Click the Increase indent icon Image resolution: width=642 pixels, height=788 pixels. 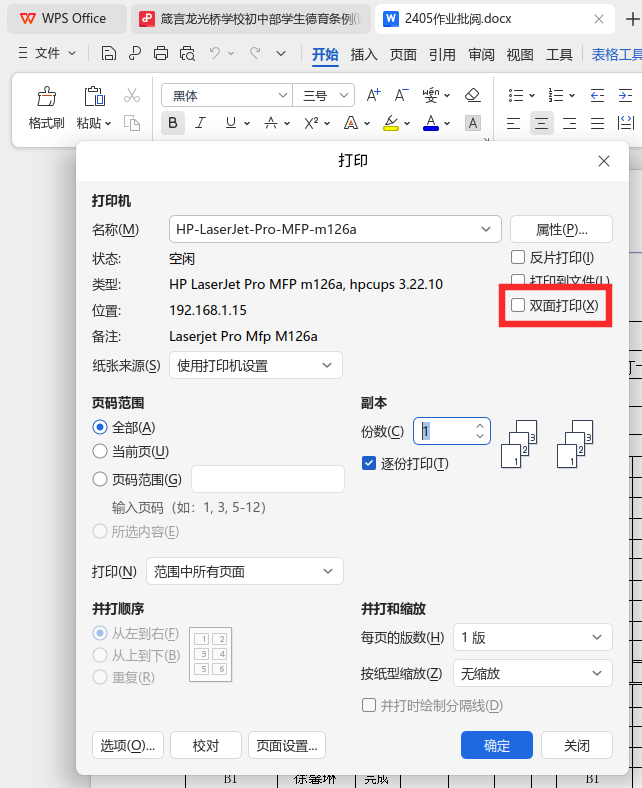(625, 95)
